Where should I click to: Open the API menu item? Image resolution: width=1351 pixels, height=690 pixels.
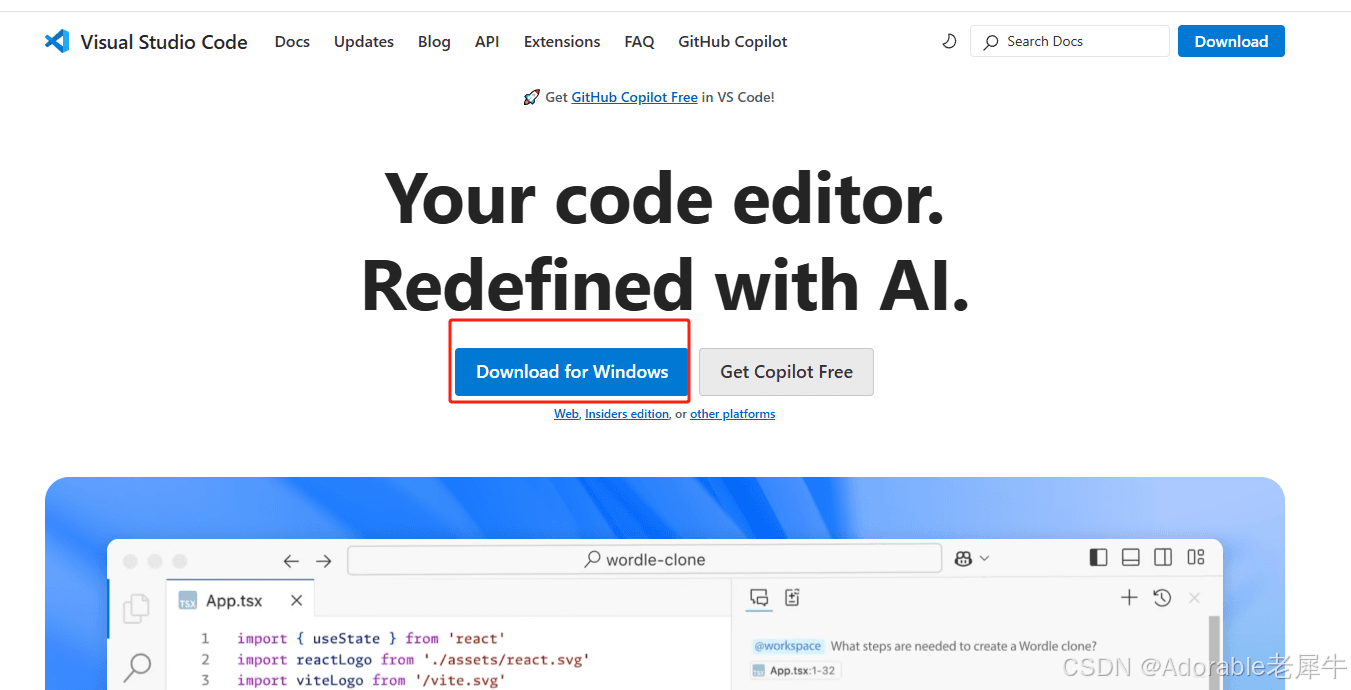coord(487,42)
